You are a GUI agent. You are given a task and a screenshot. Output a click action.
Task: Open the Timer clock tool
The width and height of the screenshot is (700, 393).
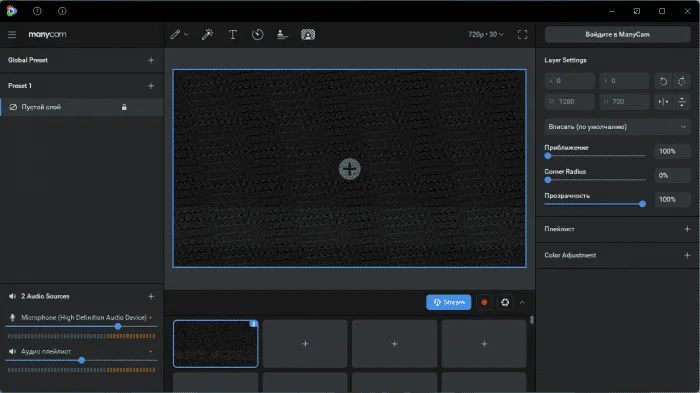[x=258, y=34]
